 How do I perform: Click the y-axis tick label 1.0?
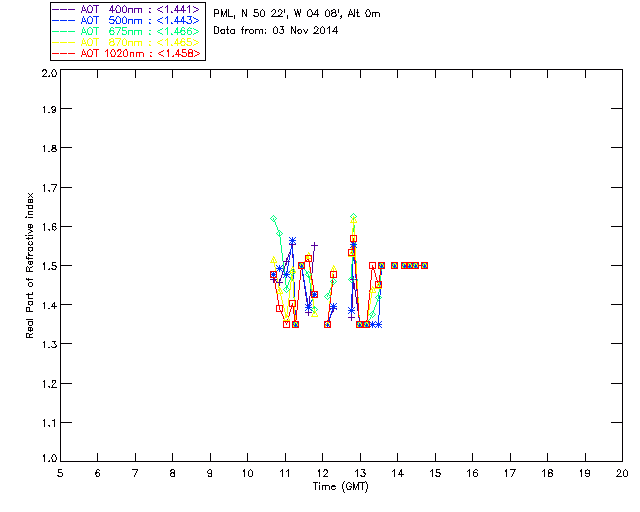(49, 458)
